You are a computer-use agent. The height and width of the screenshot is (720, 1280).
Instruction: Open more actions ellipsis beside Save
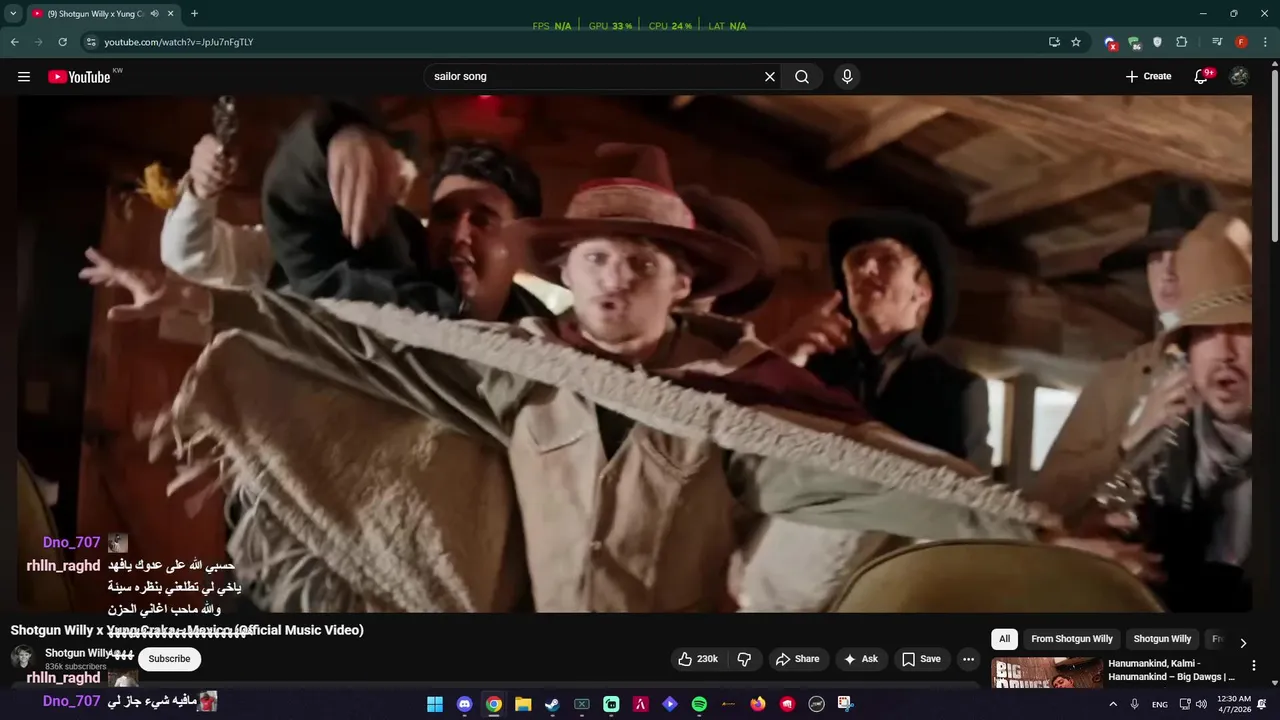[x=968, y=659]
